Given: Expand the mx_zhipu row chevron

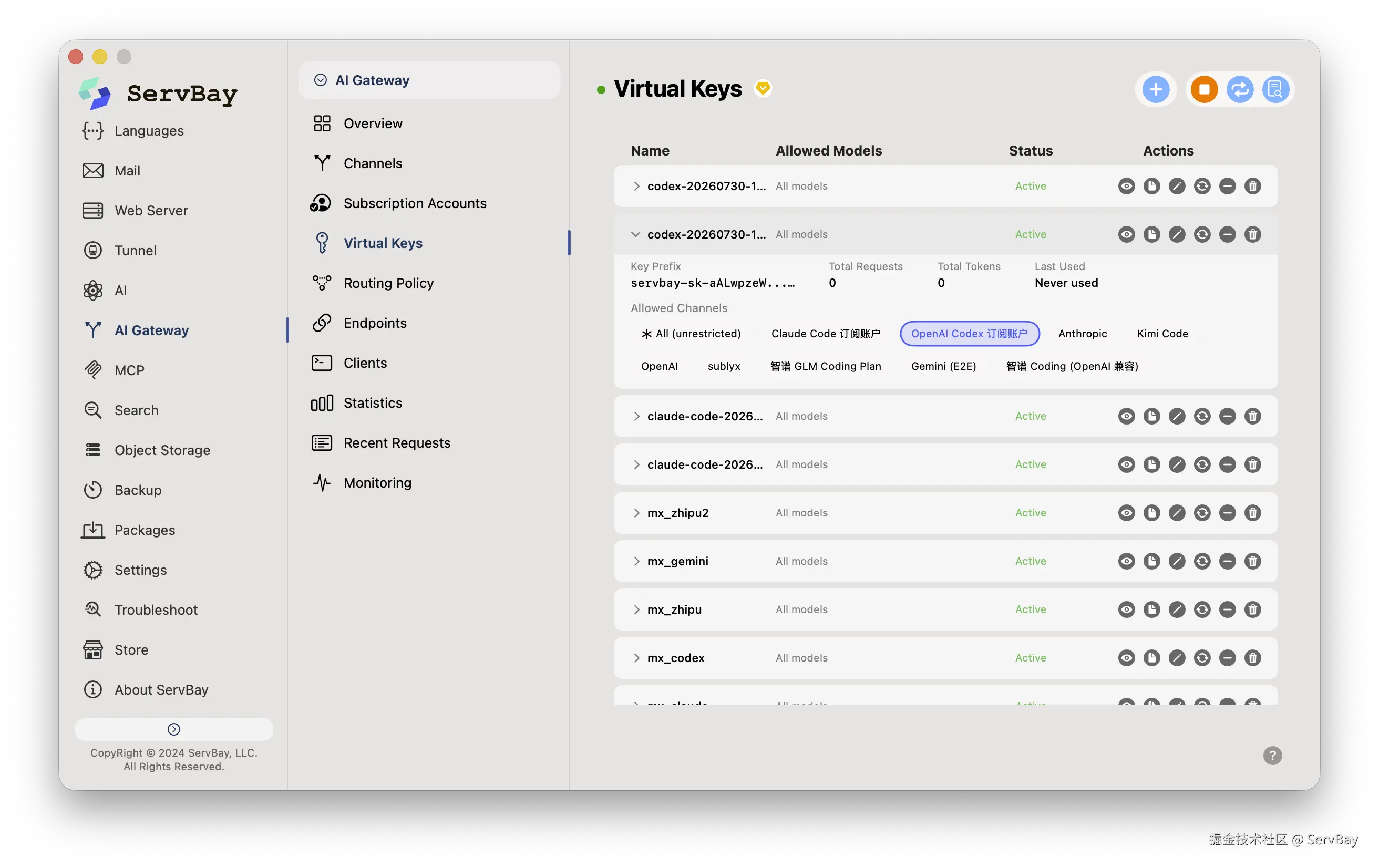Looking at the screenshot, I should 636,609.
